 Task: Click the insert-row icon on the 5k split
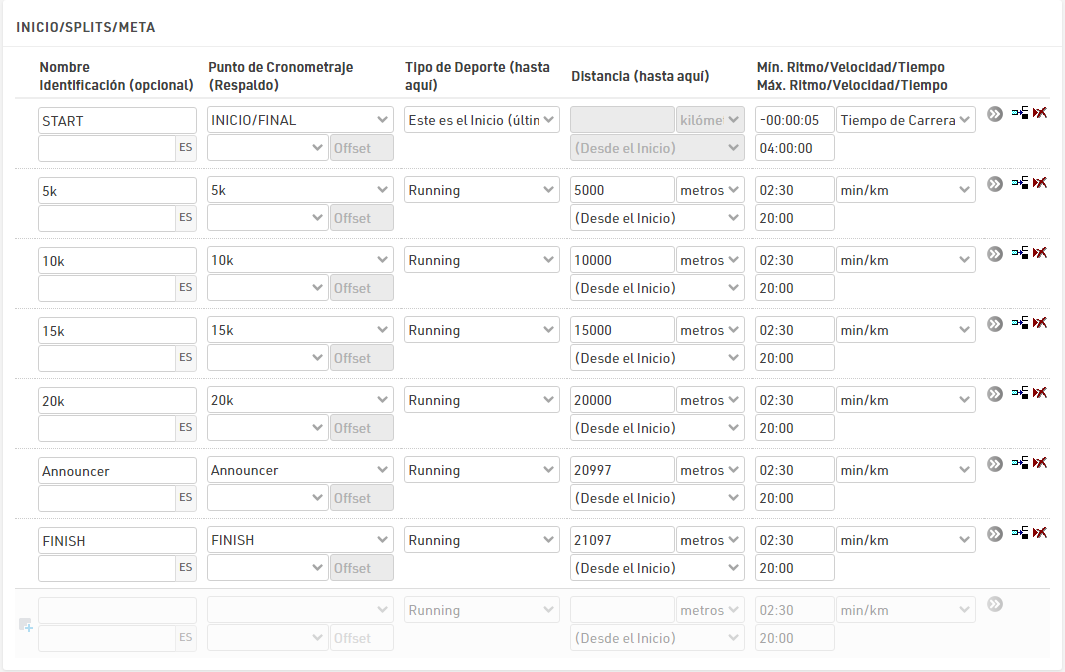[1020, 183]
